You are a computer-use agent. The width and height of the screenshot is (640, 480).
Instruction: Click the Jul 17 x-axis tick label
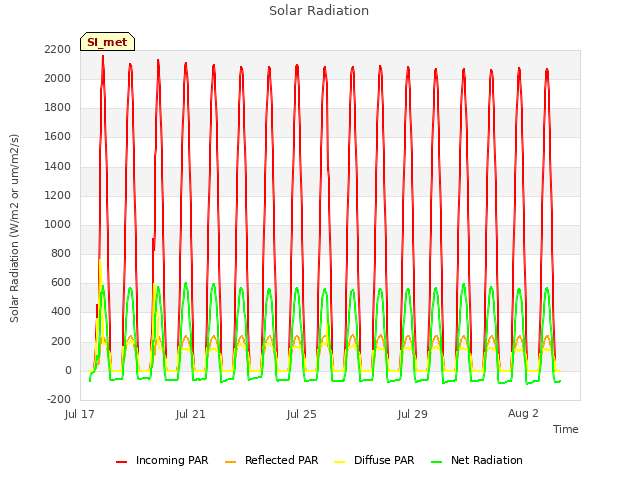[80, 414]
